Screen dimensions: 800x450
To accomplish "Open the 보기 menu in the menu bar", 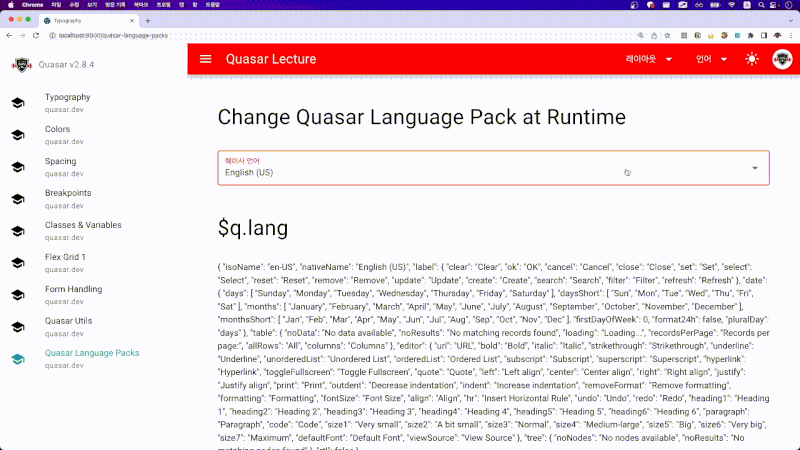I will coord(92,5).
